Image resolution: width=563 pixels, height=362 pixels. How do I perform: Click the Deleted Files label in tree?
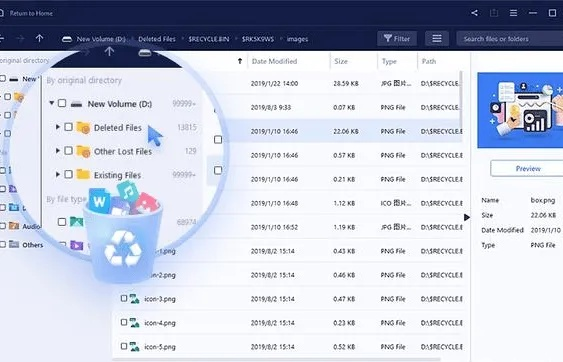118,128
